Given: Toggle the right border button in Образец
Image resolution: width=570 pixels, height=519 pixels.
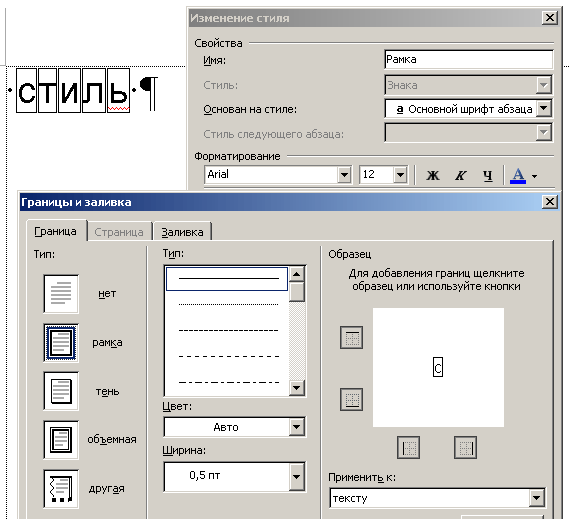Looking at the screenshot, I should click(465, 447).
